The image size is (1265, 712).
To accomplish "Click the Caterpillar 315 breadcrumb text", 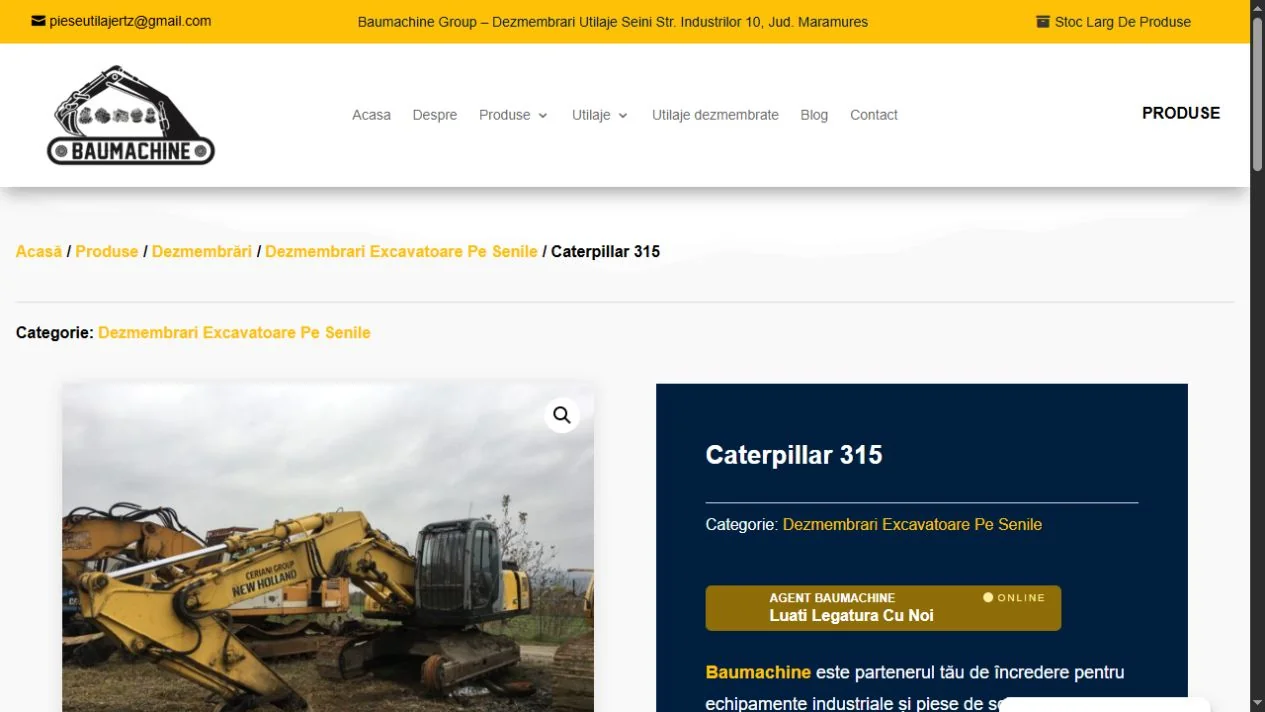I will click(605, 252).
